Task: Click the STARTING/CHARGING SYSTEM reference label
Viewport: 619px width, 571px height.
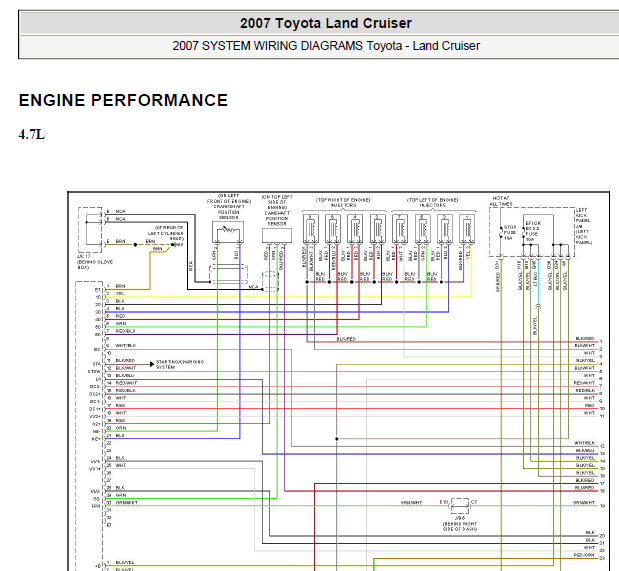Action: pyautogui.click(x=180, y=364)
